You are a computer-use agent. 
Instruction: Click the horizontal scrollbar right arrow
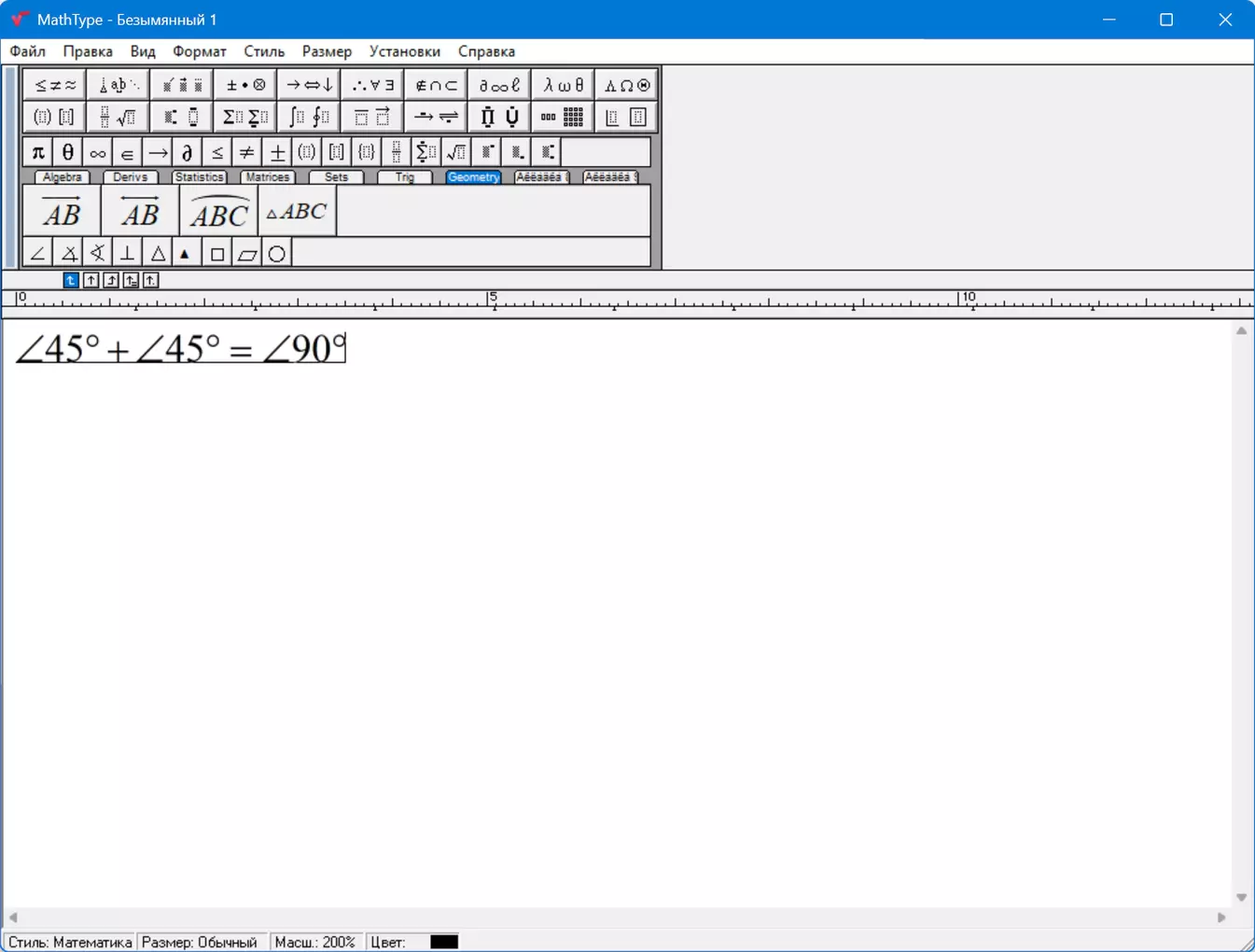(x=1221, y=917)
